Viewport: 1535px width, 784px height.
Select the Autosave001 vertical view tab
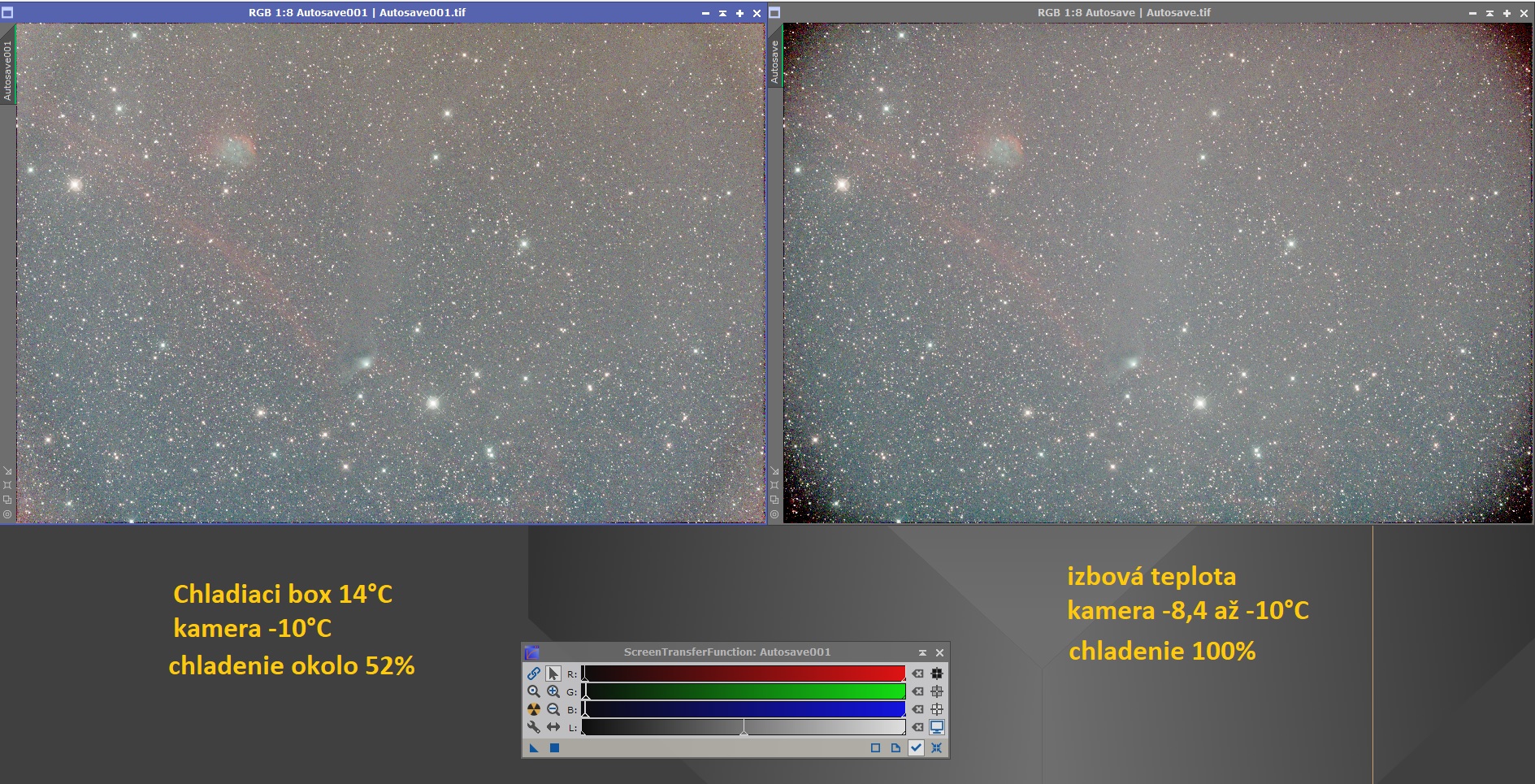coord(7,71)
